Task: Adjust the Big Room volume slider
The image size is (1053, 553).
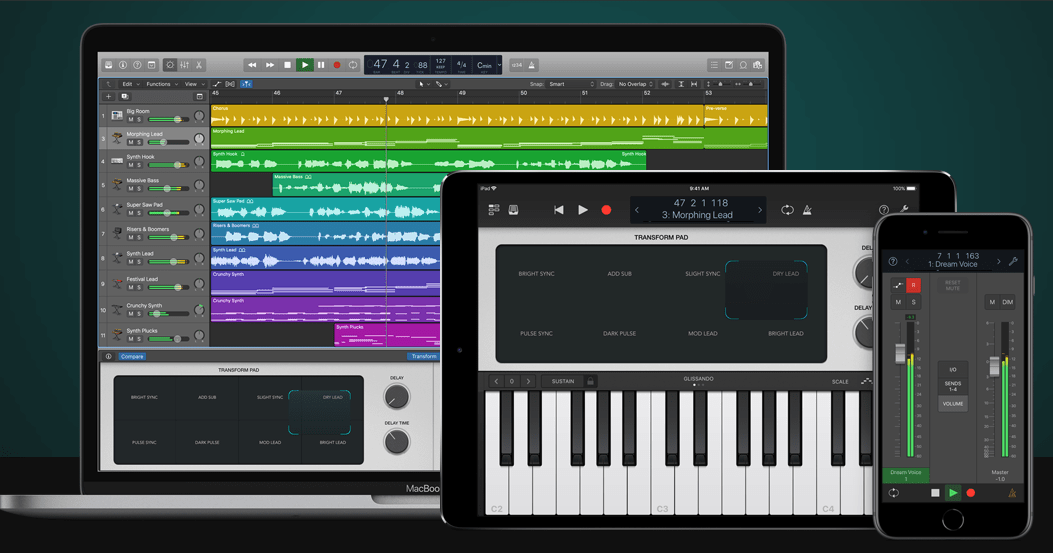Action: (169, 120)
